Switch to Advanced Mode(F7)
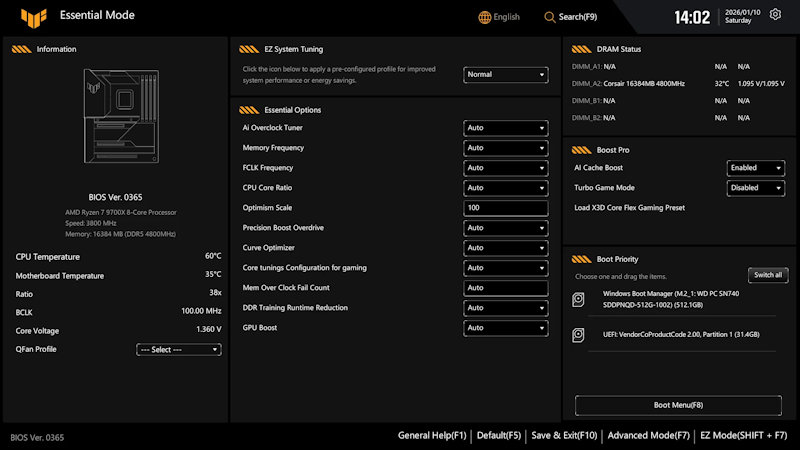800x450 pixels. (648, 436)
